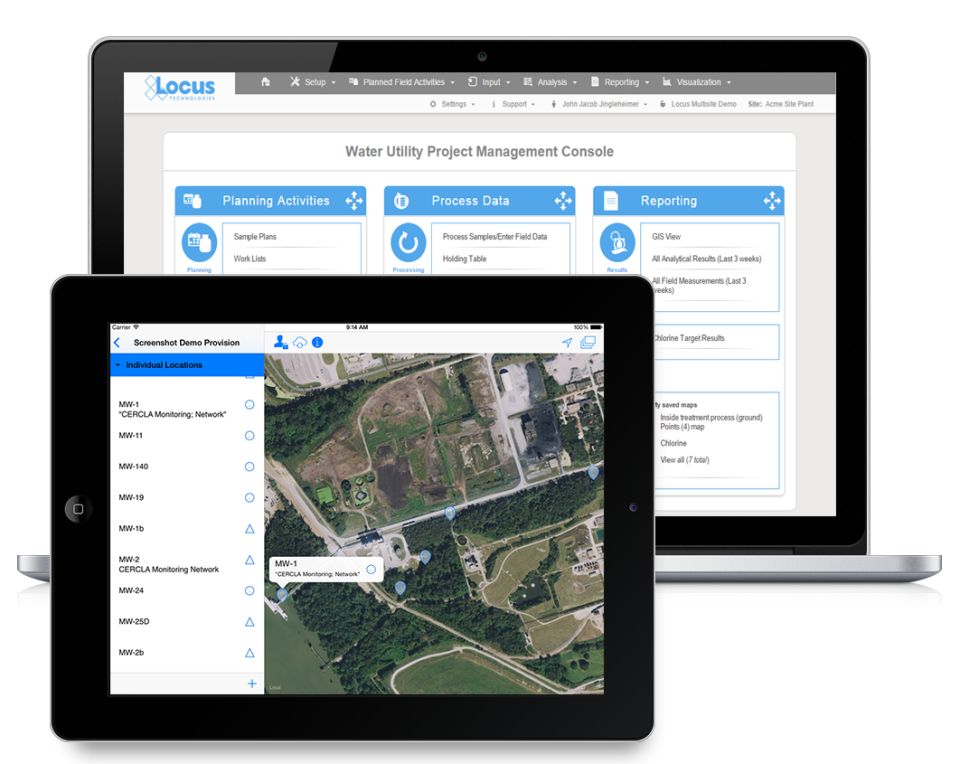
Task: Open Inside treatment process (ground) saved map
Action: (x=711, y=422)
